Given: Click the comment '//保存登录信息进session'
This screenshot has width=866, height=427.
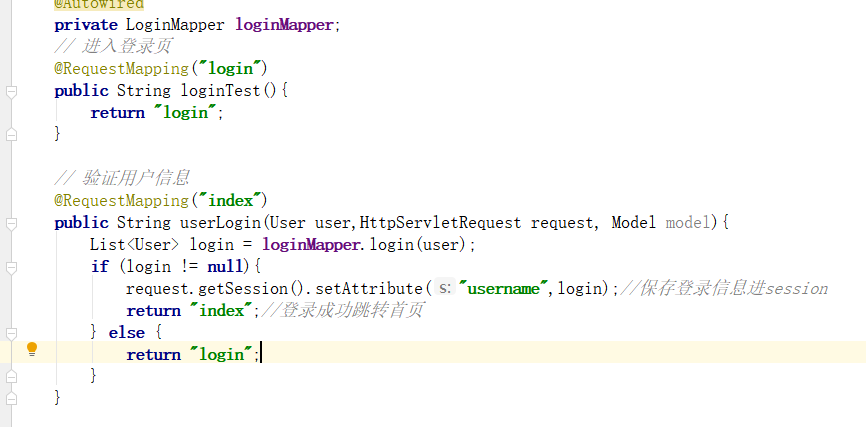Looking at the screenshot, I should (724, 288).
